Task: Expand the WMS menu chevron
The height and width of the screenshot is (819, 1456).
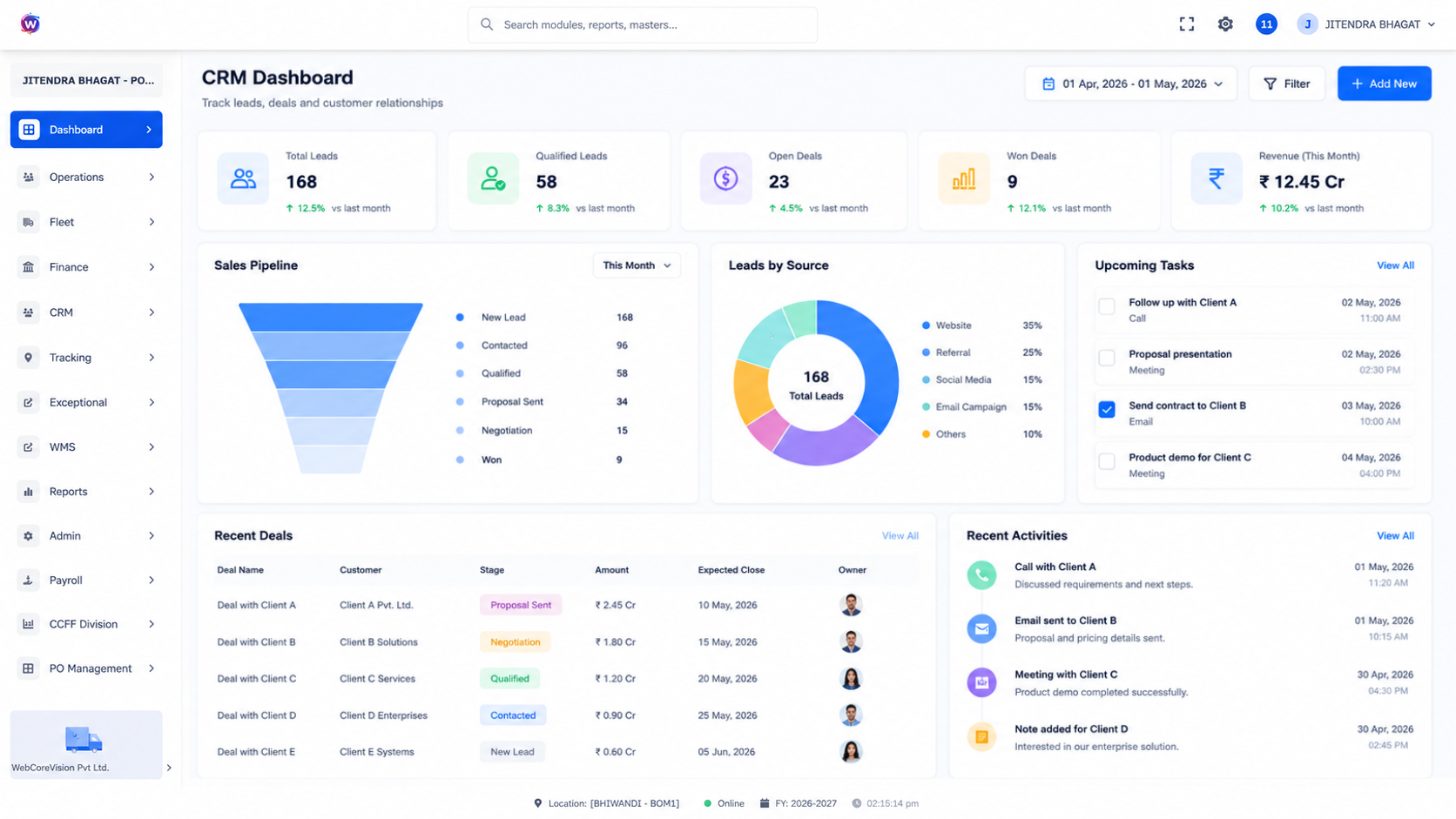Action: coord(152,447)
